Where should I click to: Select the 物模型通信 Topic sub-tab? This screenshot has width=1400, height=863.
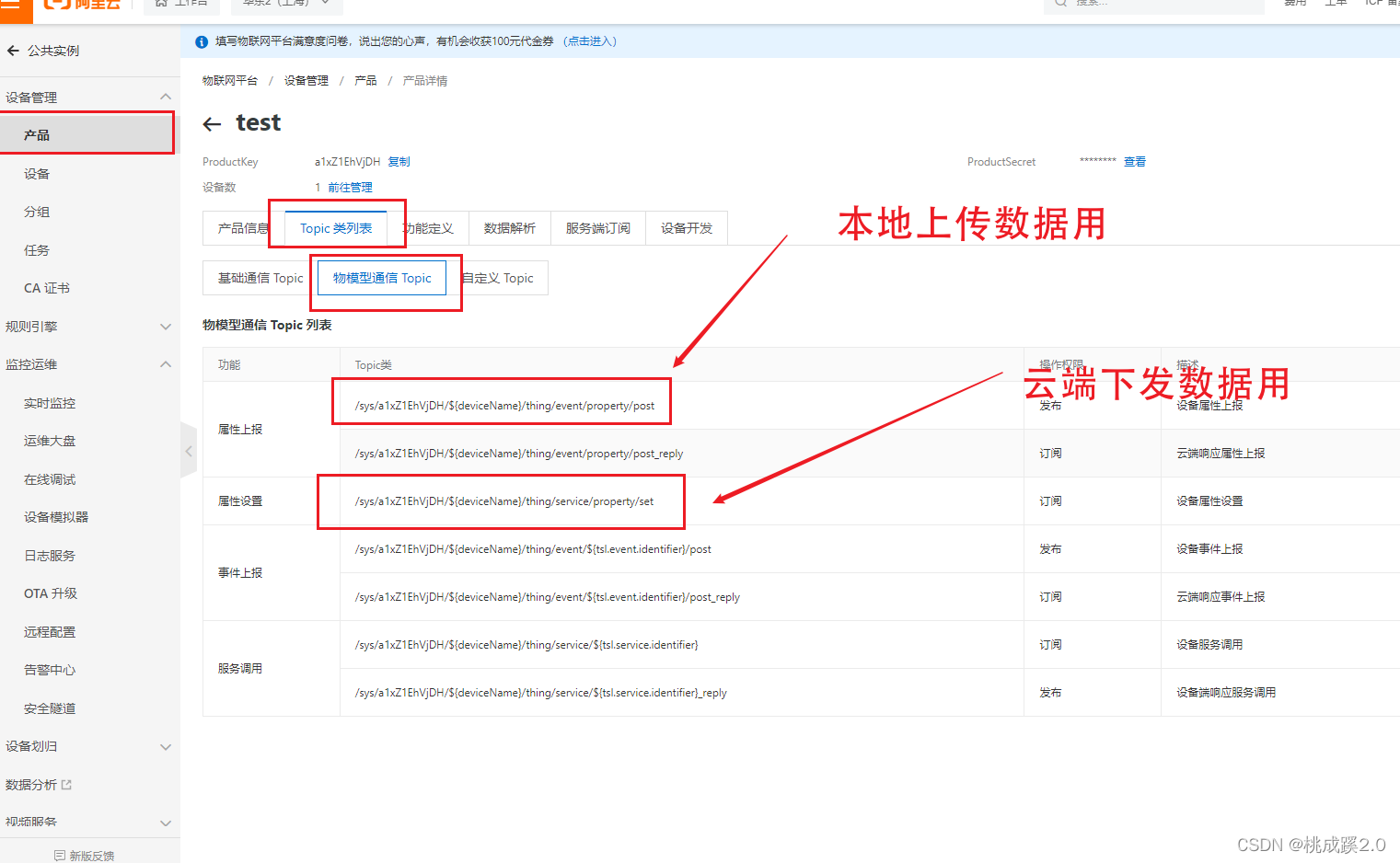(x=382, y=278)
